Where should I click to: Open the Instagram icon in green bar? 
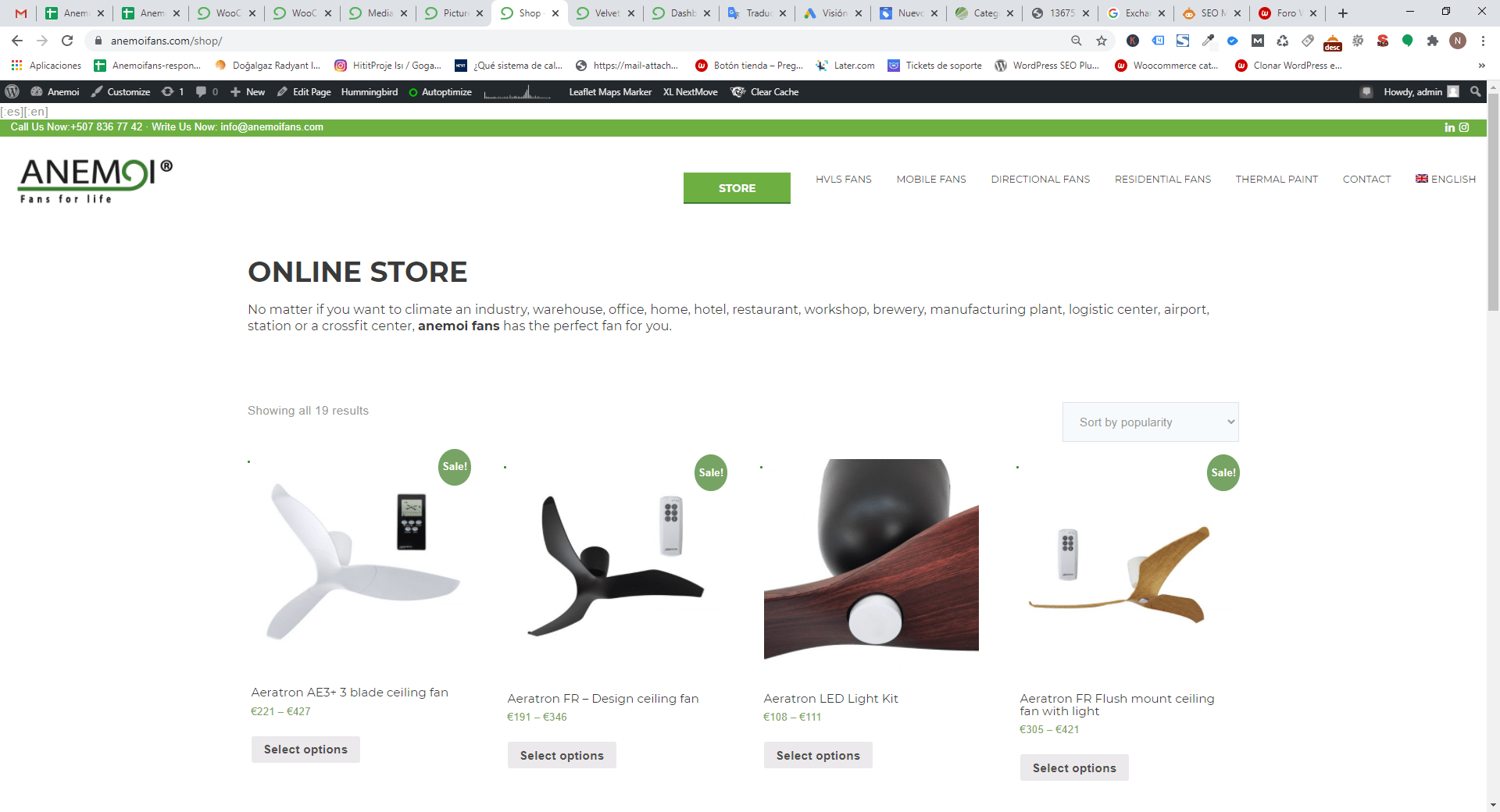(x=1464, y=127)
